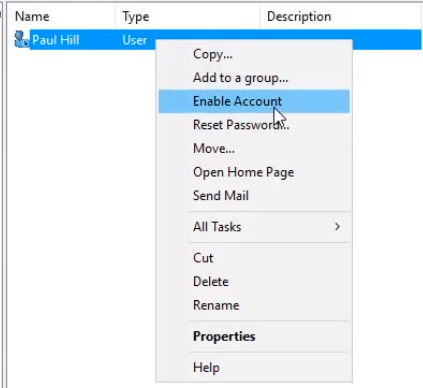Click Cut in the context menu
Image resolution: width=423 pixels, height=388 pixels.
pyautogui.click(x=254, y=258)
